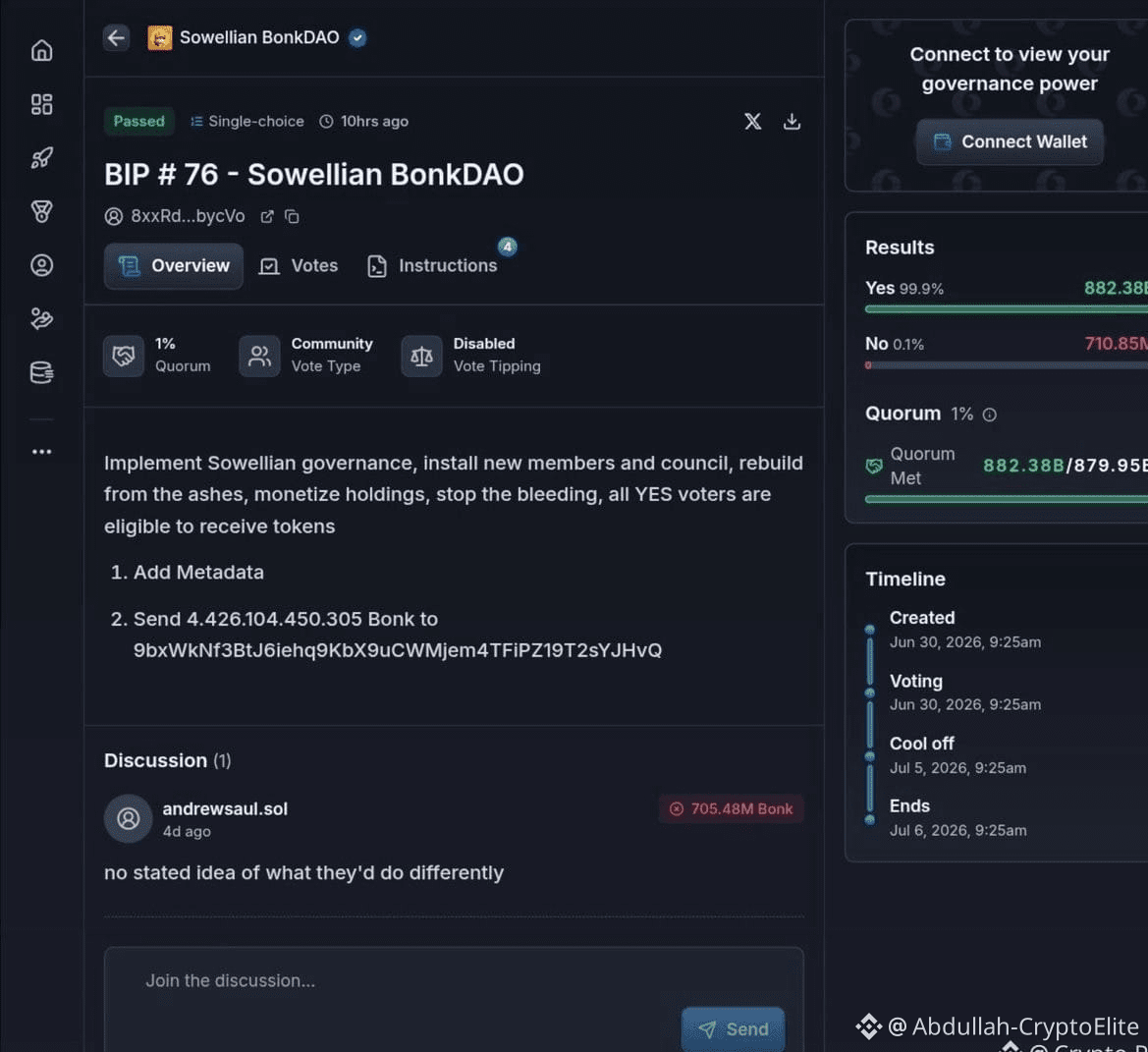This screenshot has height=1052, width=1148.
Task: Click the Quorum Met progress bar
Action: [x=1007, y=499]
